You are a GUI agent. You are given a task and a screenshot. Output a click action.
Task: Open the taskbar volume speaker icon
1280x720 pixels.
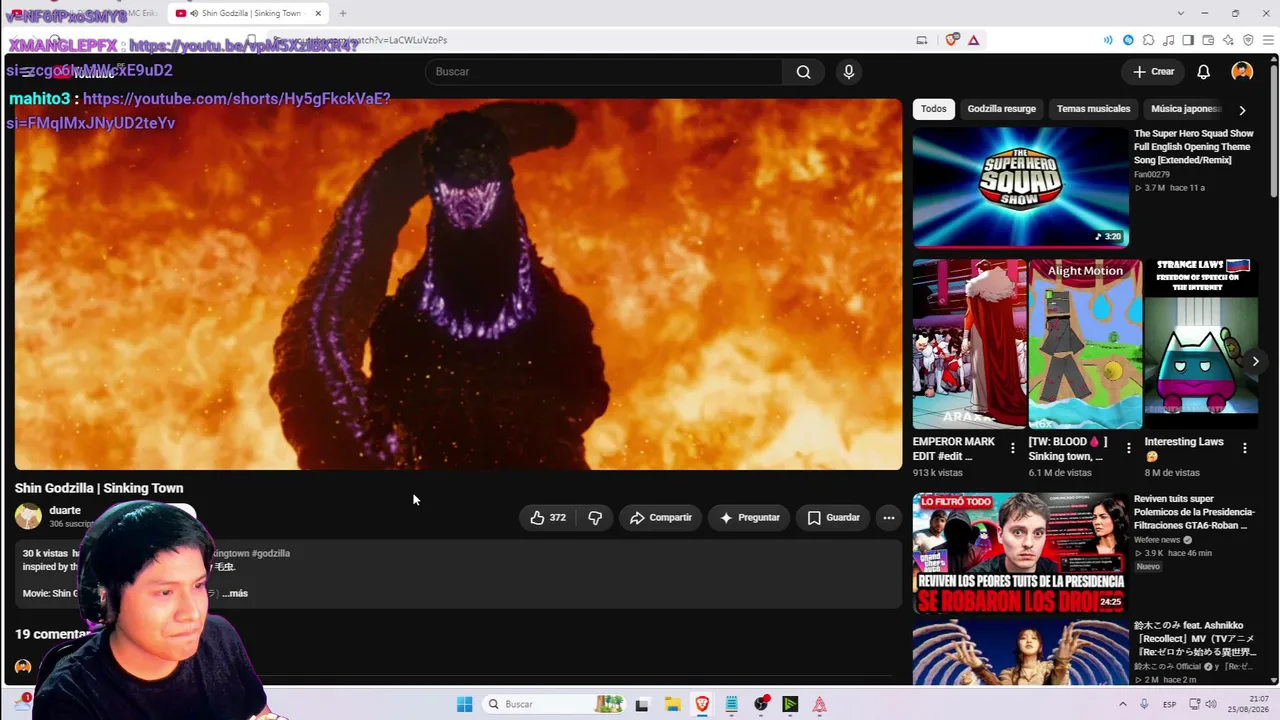(x=1211, y=704)
